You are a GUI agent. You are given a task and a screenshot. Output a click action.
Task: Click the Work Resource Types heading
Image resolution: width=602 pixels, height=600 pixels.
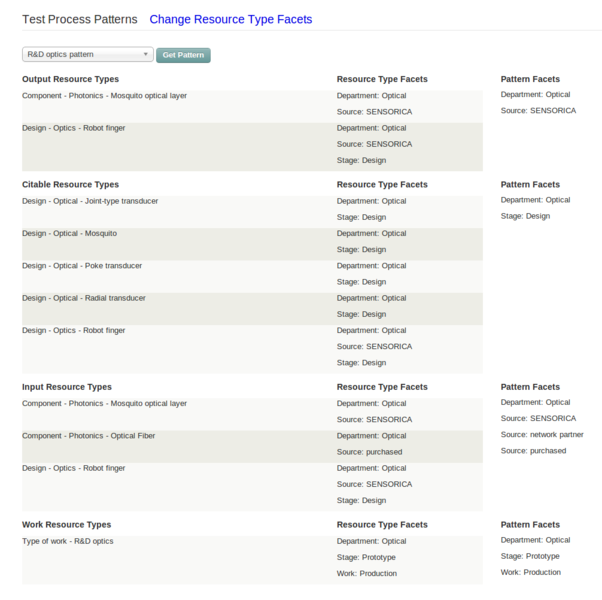pyautogui.click(x=66, y=525)
